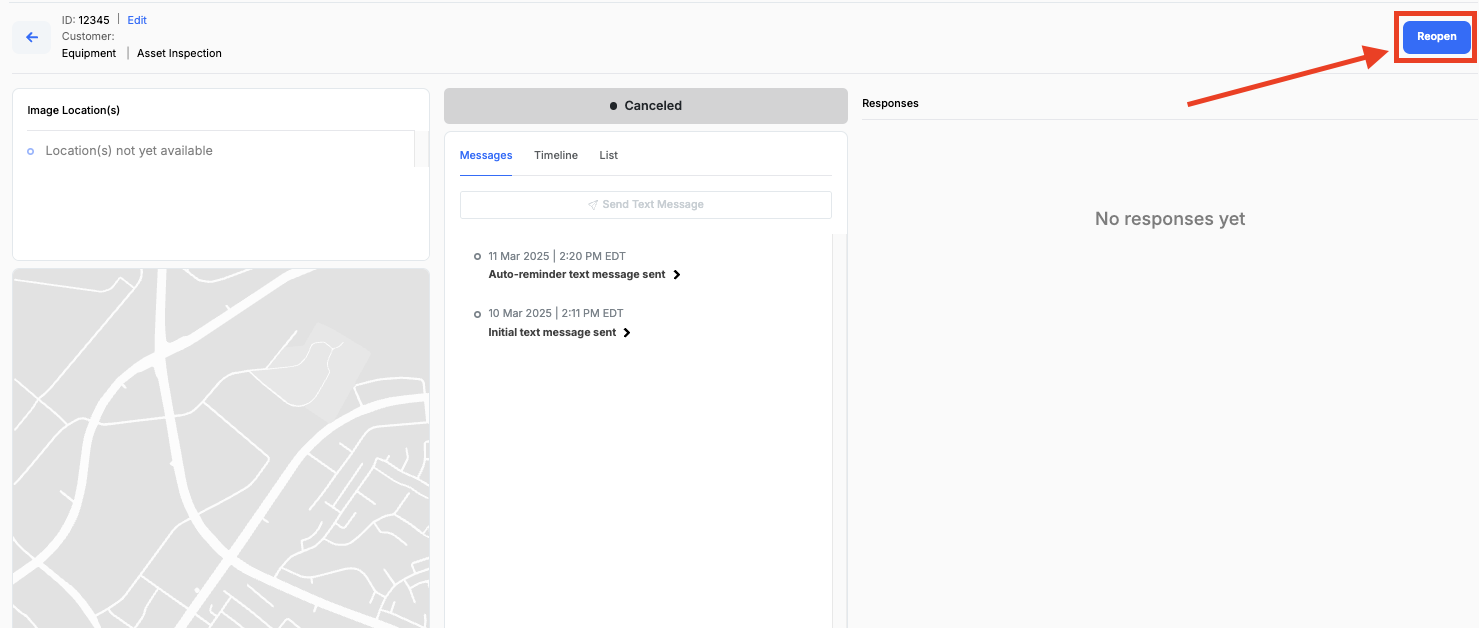This screenshot has width=1479, height=628.
Task: Click the ID 12345 value
Action: pyautogui.click(x=94, y=20)
